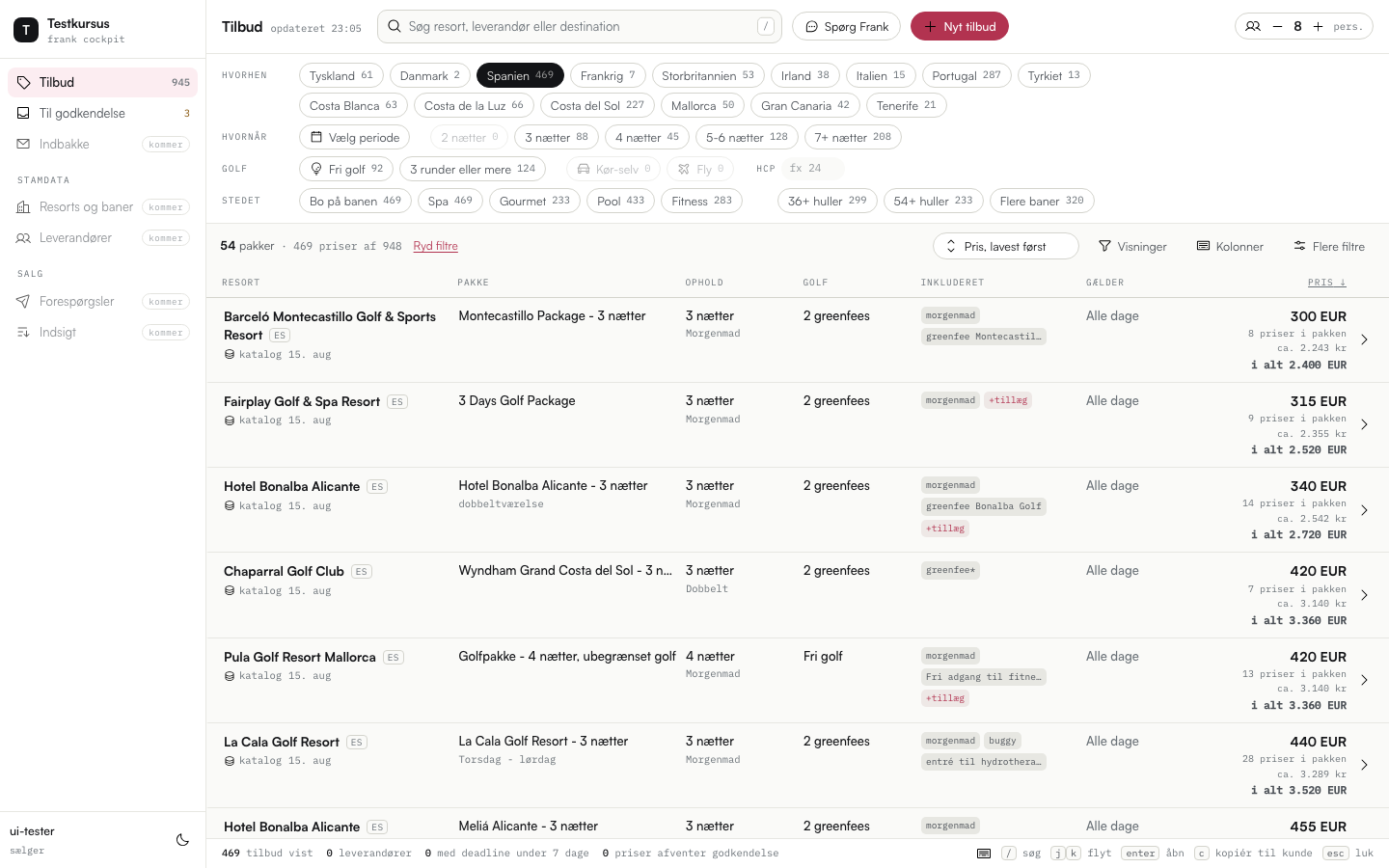1389x868 pixels.
Task: Toggle the Portugal 287 filter chip
Action: coord(967,75)
